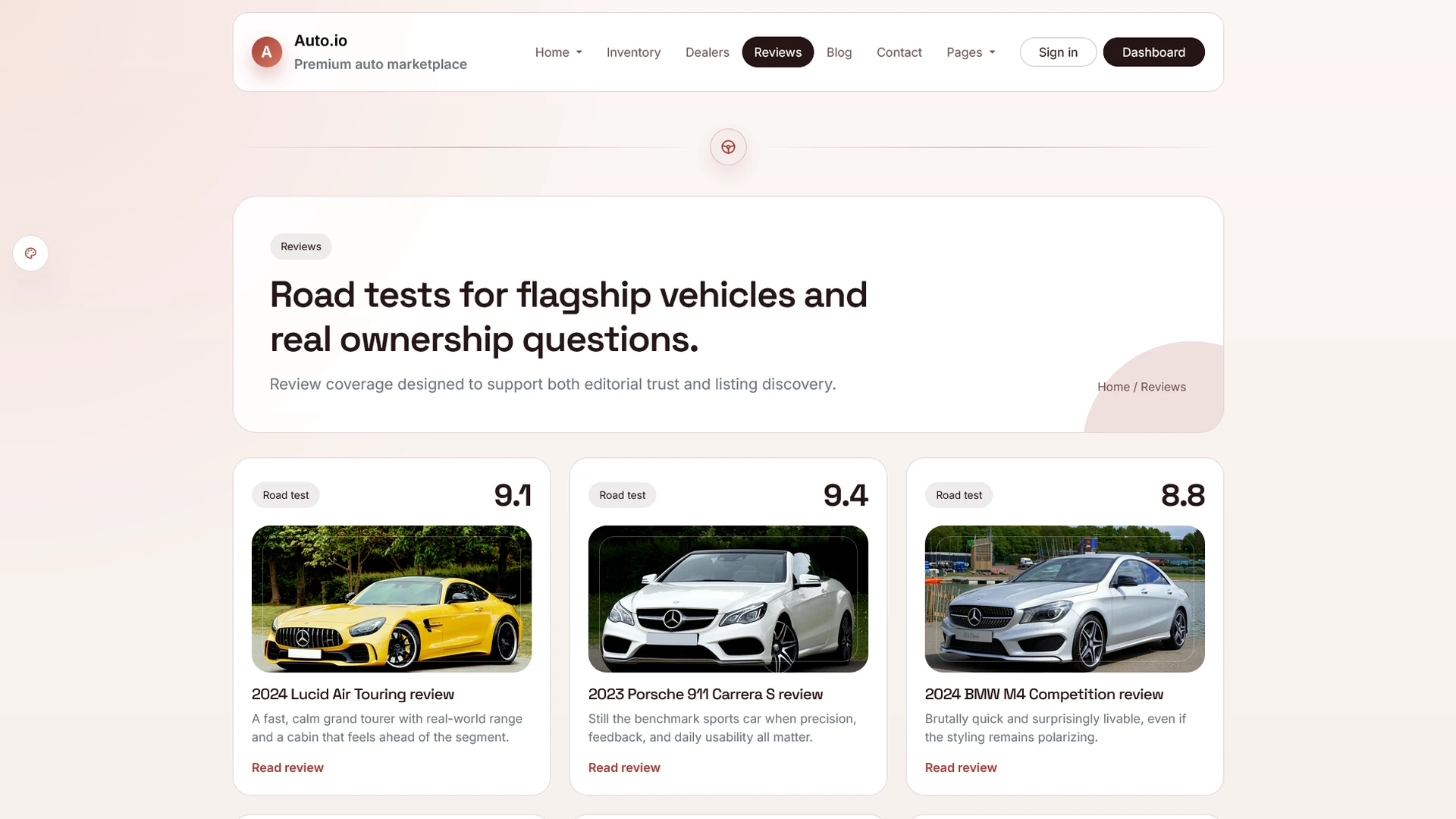Click '2023 Porsche 911 Carrera S review' title

(705, 695)
